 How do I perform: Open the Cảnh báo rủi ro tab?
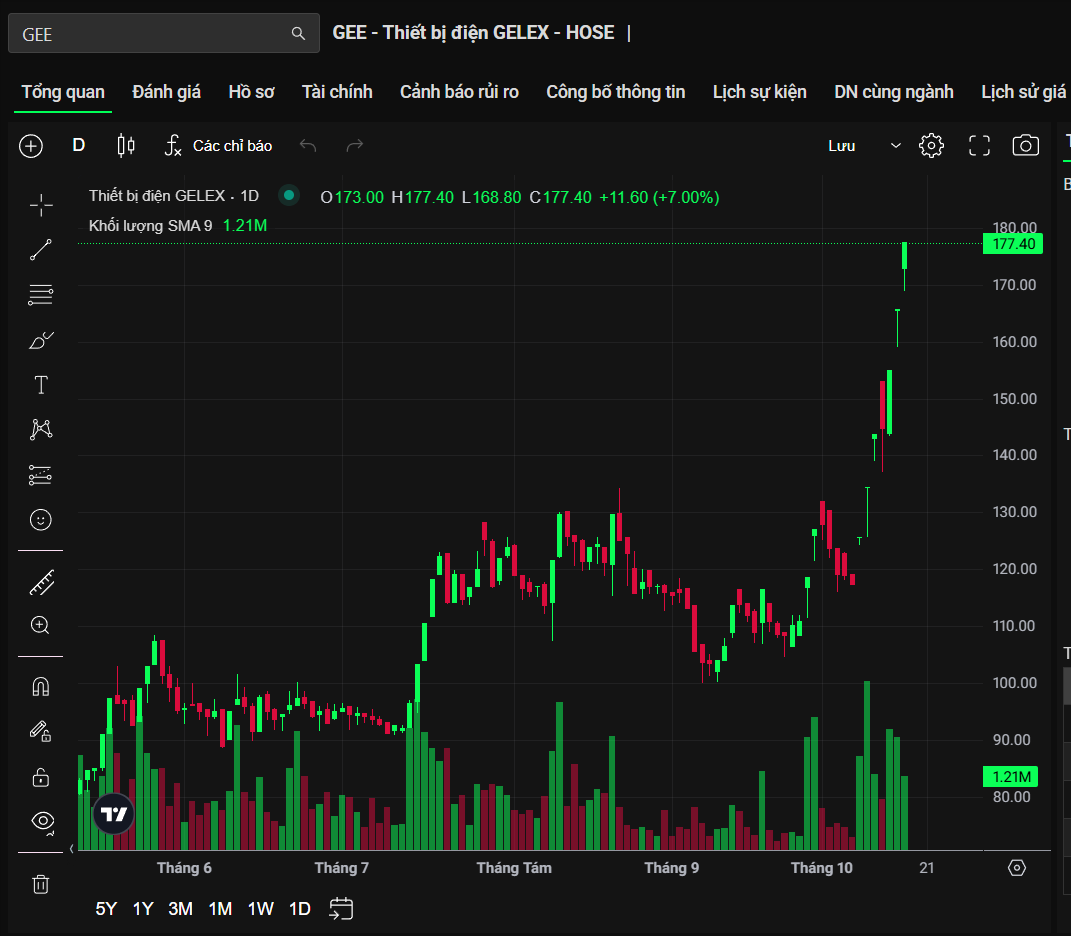[459, 92]
